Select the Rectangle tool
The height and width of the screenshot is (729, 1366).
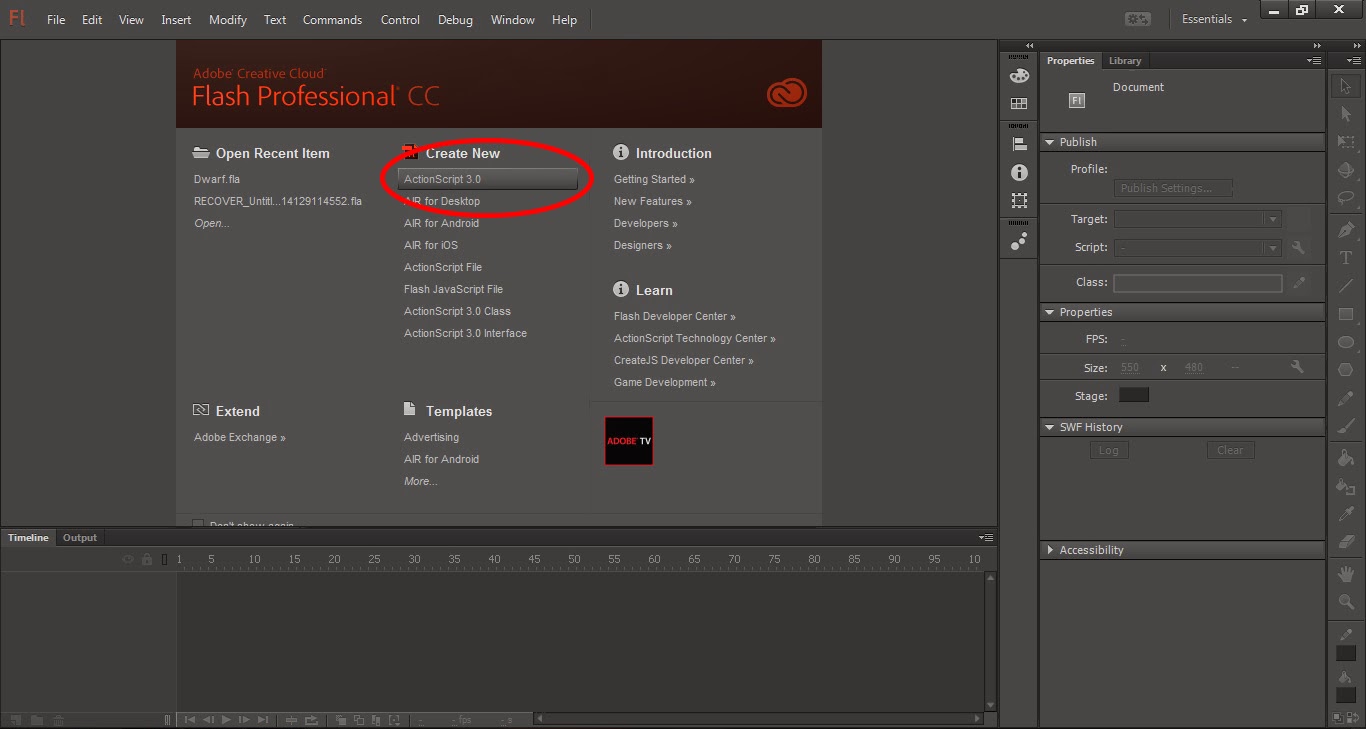click(x=1346, y=314)
